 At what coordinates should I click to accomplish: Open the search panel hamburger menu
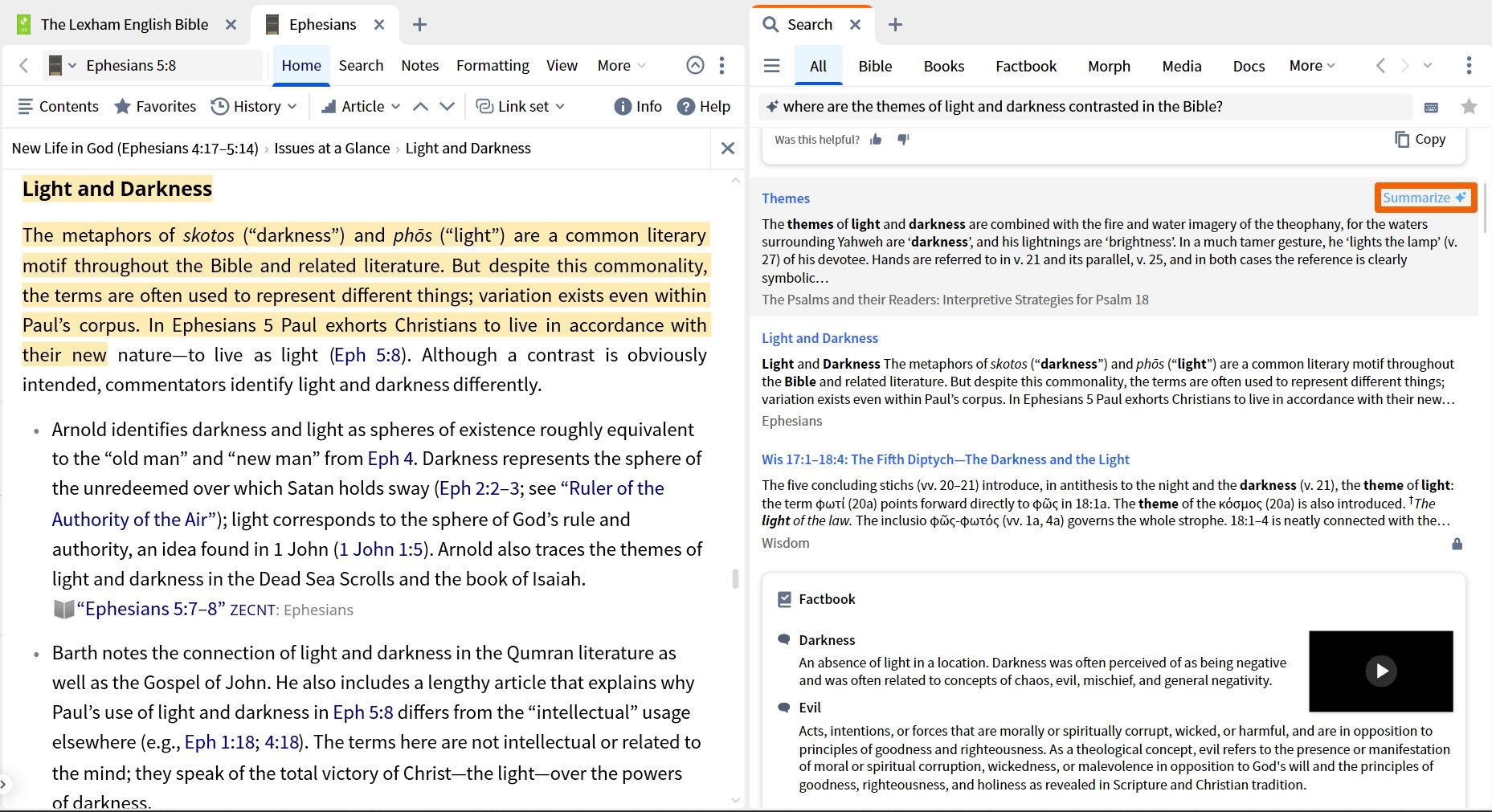pyautogui.click(x=772, y=66)
